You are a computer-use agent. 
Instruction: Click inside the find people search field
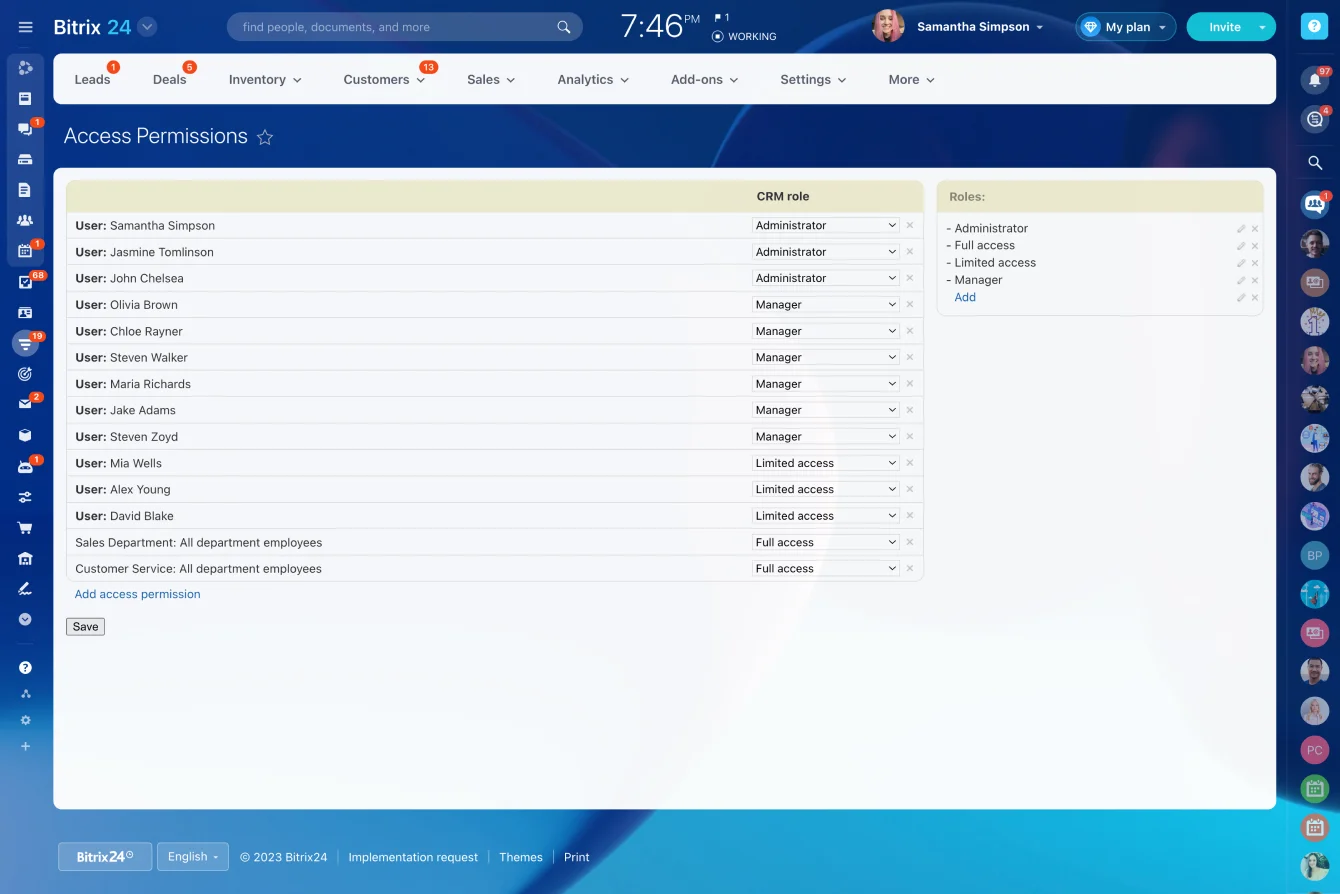coord(400,26)
